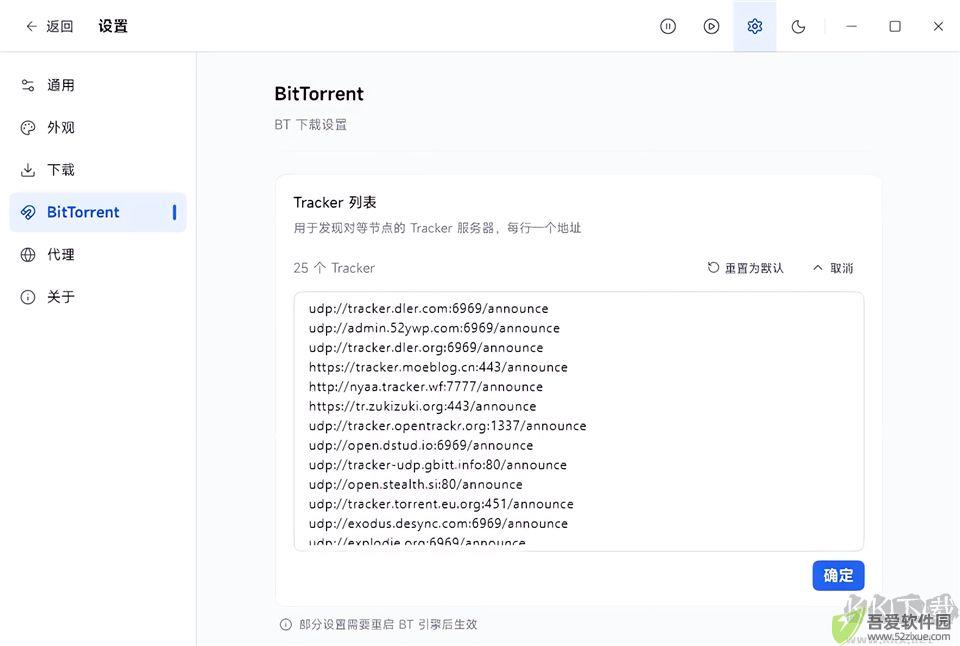
Task: Open 代理 proxy settings tab
Action: point(98,254)
